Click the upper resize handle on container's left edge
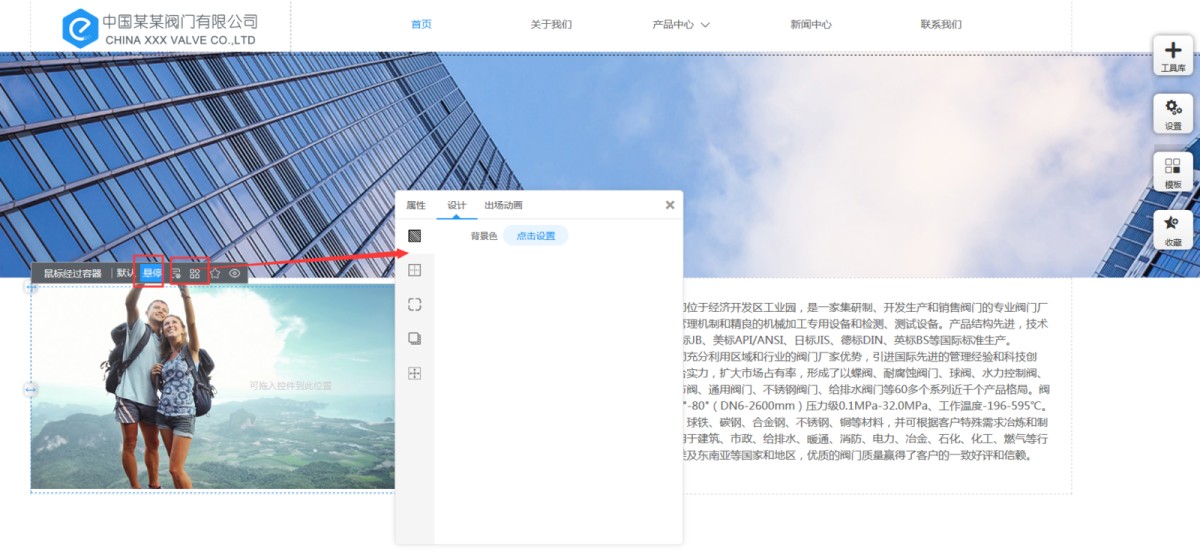This screenshot has width=1200, height=558. (x=31, y=287)
